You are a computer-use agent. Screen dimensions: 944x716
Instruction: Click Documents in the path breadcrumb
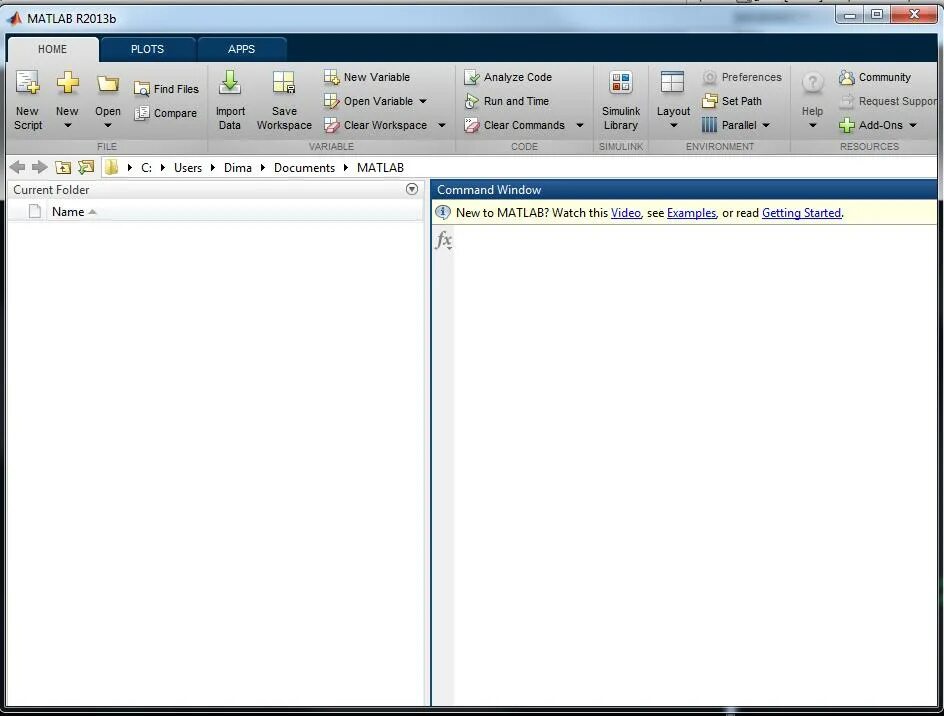pyautogui.click(x=304, y=167)
